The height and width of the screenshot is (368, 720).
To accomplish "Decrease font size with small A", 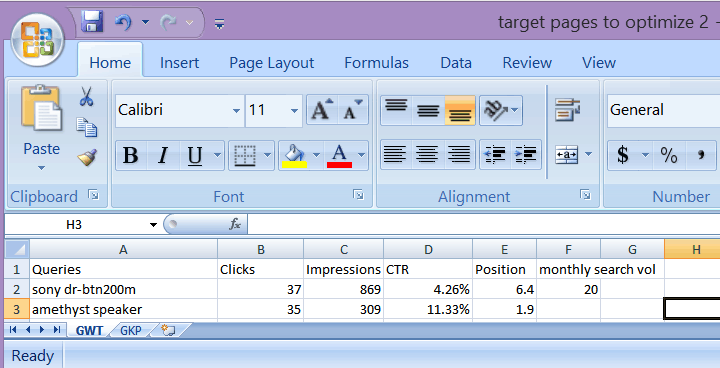I will click(x=353, y=110).
